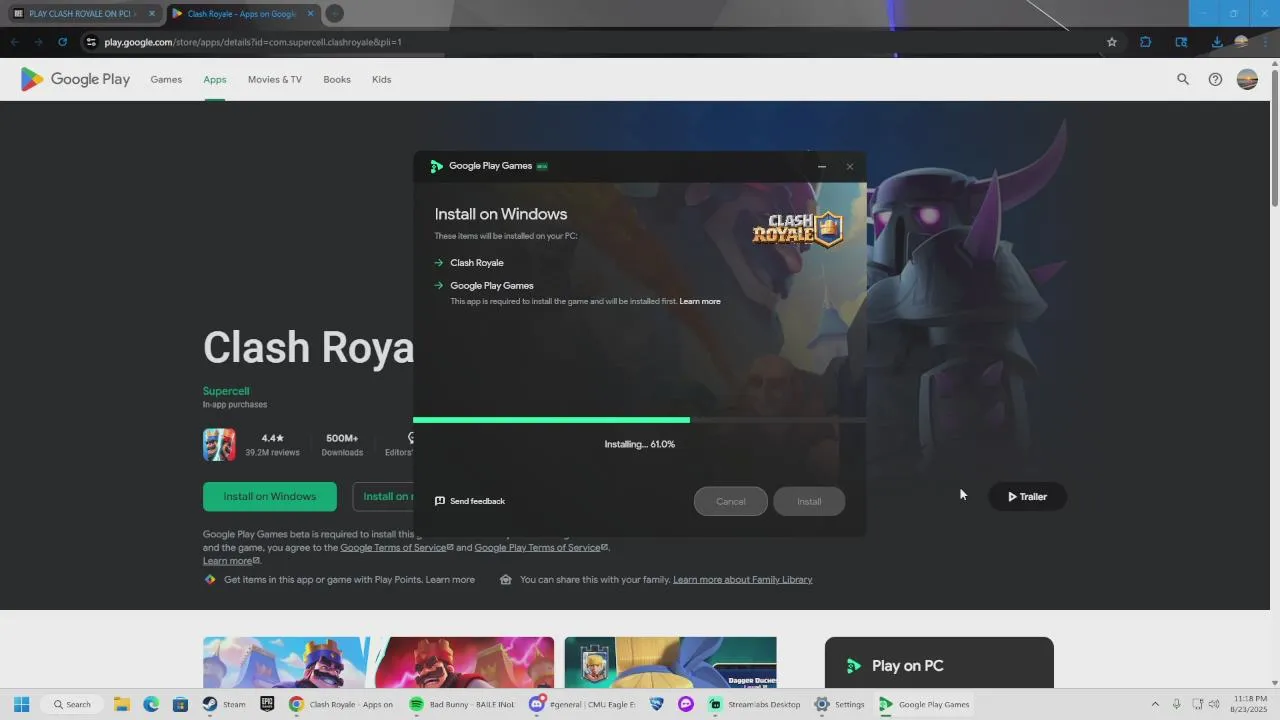
Task: Go back in Chrome
Action: click(14, 42)
